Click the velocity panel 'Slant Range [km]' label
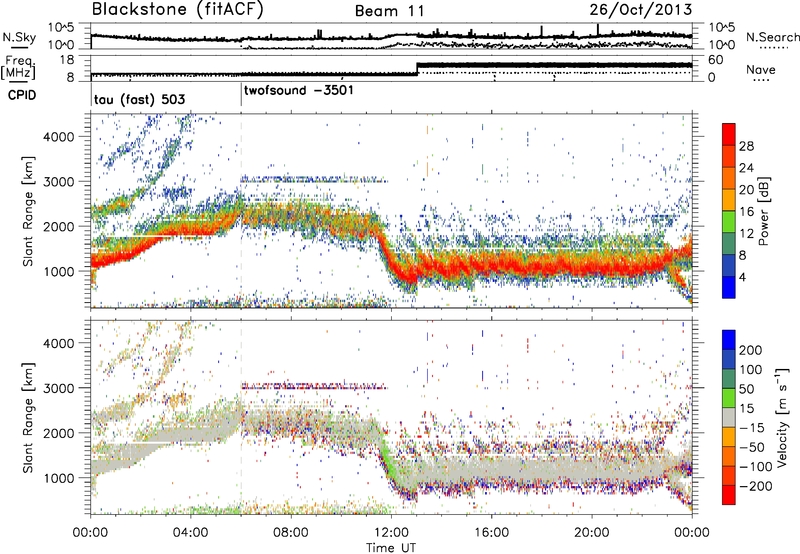The width and height of the screenshot is (800, 554). pyautogui.click(x=28, y=417)
